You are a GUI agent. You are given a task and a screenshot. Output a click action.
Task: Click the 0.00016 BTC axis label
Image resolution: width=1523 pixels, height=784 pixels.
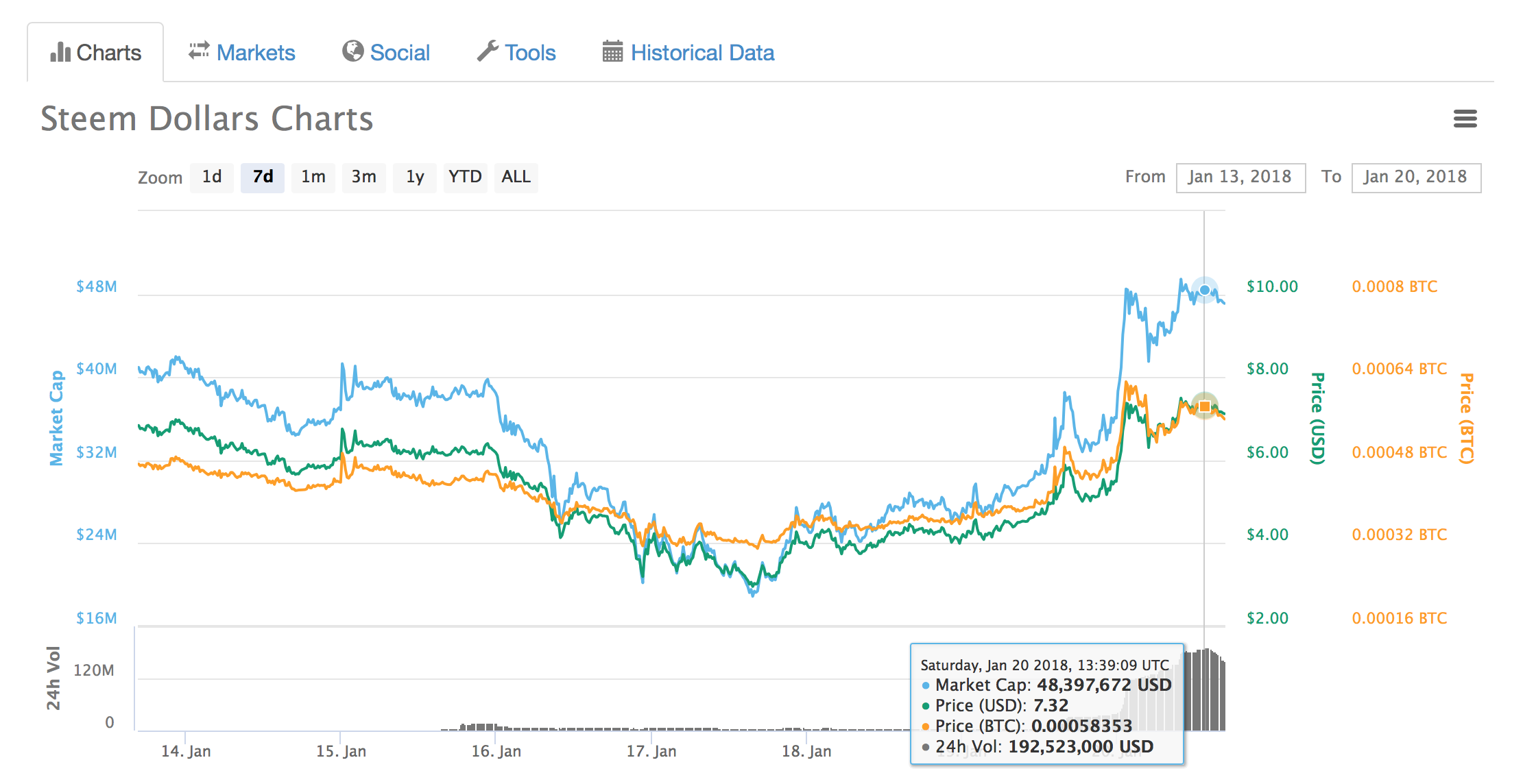(x=1400, y=618)
